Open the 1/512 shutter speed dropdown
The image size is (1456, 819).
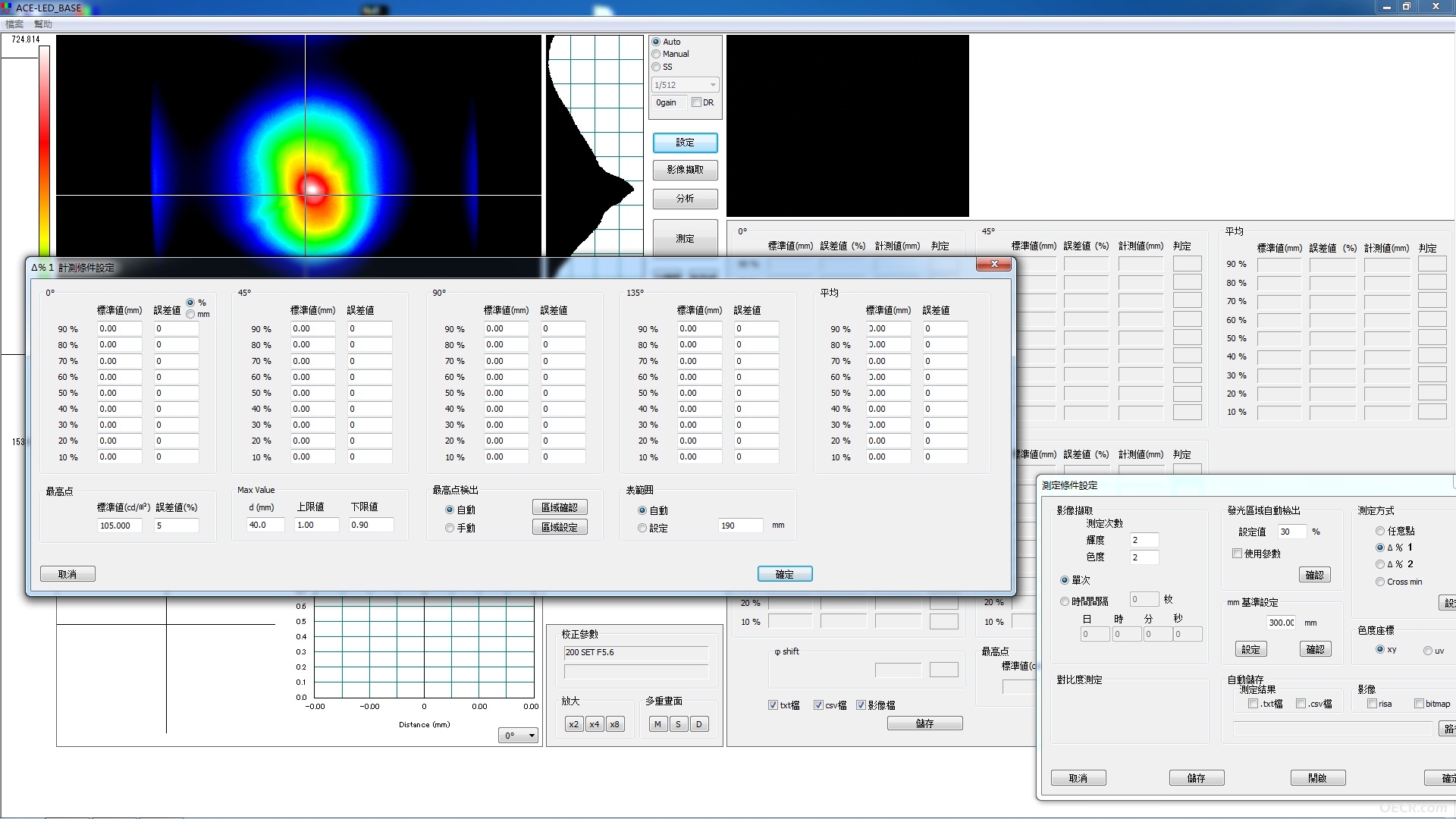tap(686, 85)
